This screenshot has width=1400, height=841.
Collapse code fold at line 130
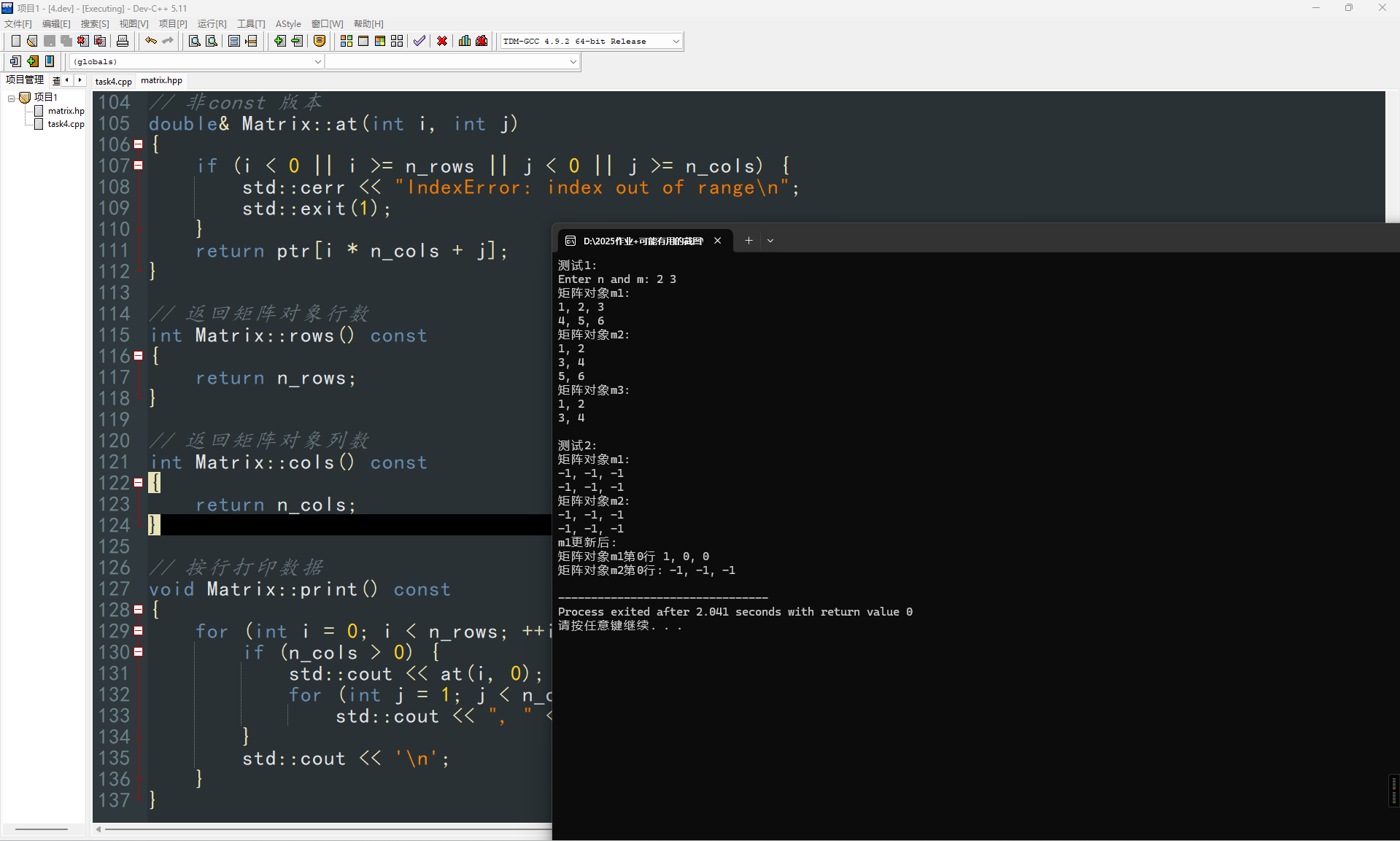tap(138, 652)
